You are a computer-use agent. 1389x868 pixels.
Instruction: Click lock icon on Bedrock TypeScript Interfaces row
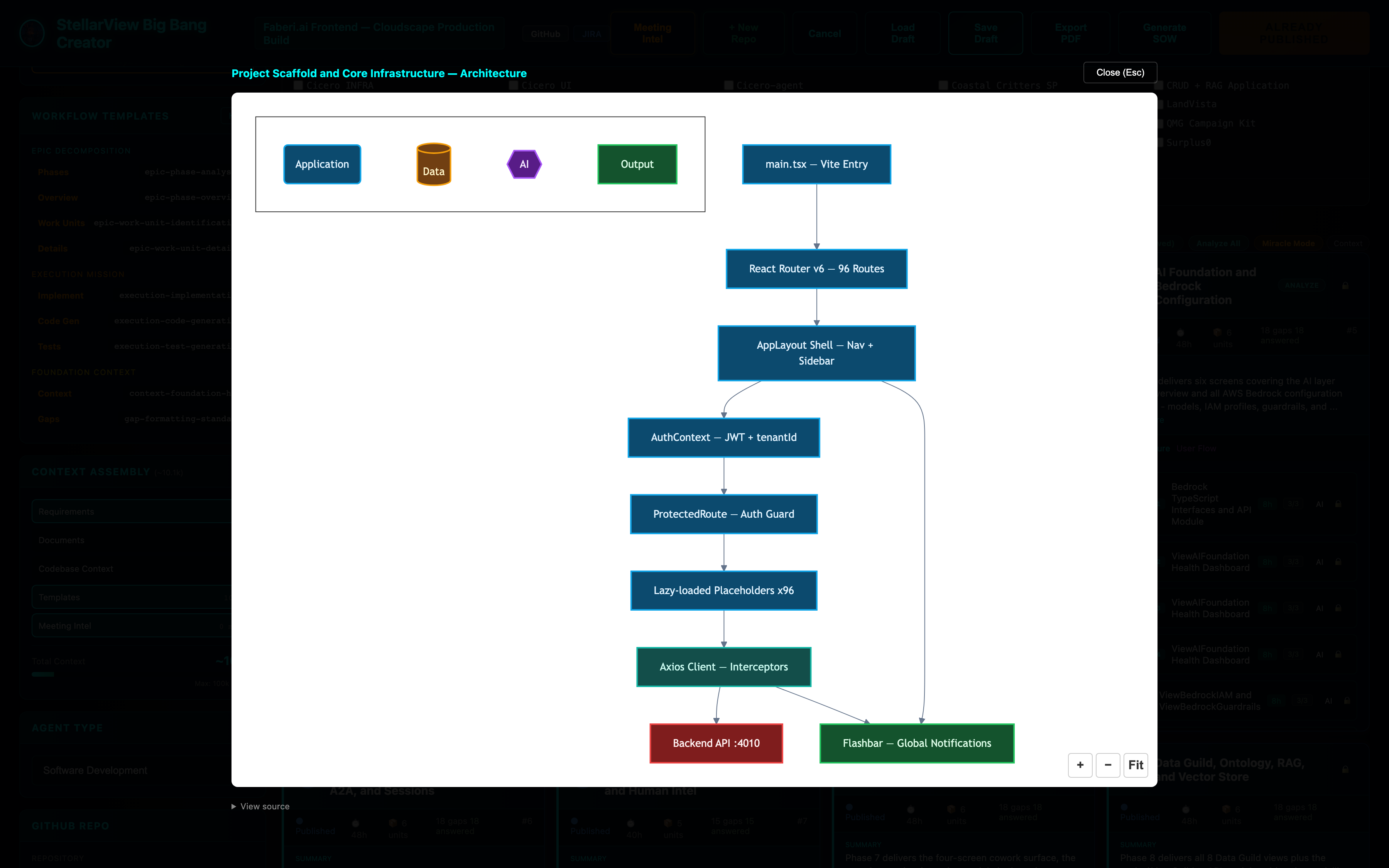[1338, 504]
